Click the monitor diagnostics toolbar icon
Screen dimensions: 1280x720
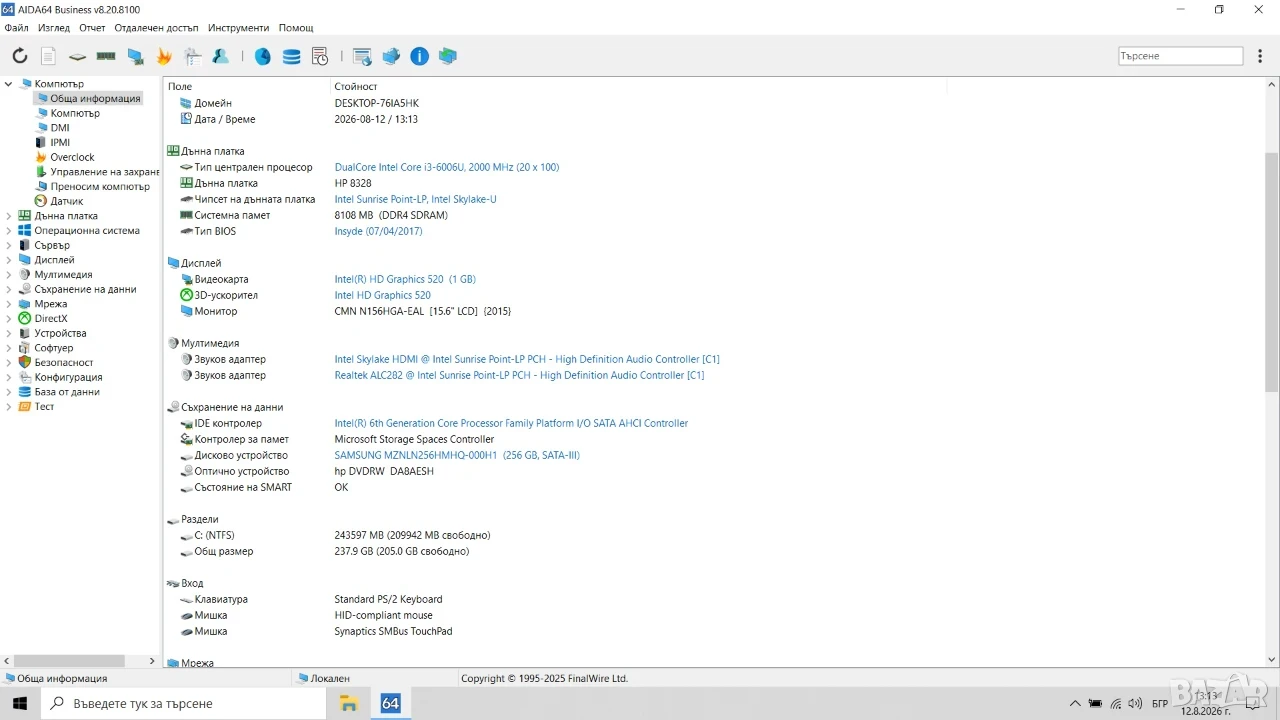coord(135,56)
